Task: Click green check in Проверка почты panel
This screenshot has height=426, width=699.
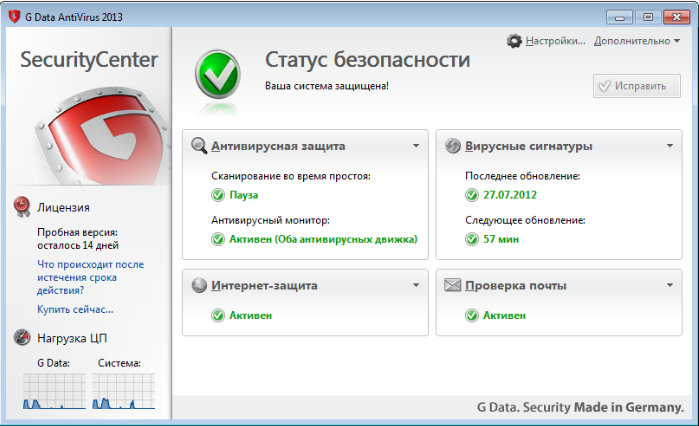Action: click(472, 315)
